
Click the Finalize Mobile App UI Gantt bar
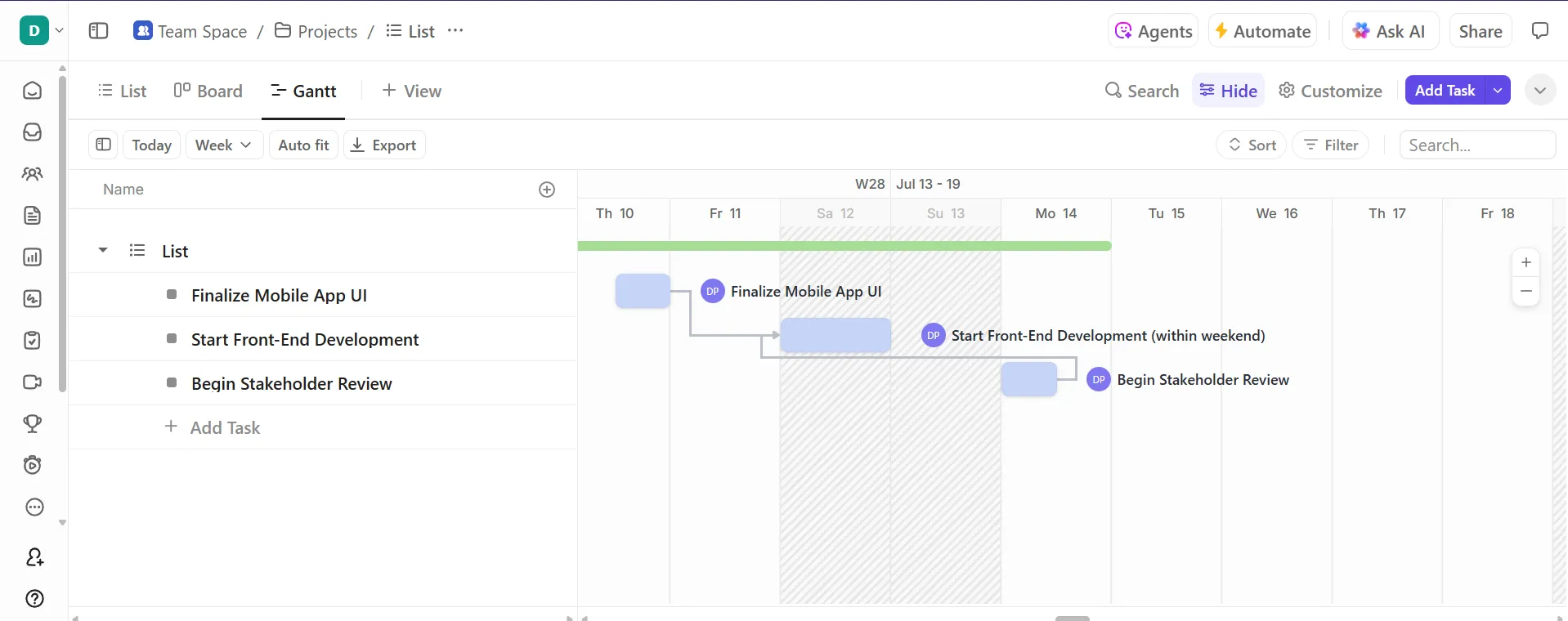tap(643, 292)
